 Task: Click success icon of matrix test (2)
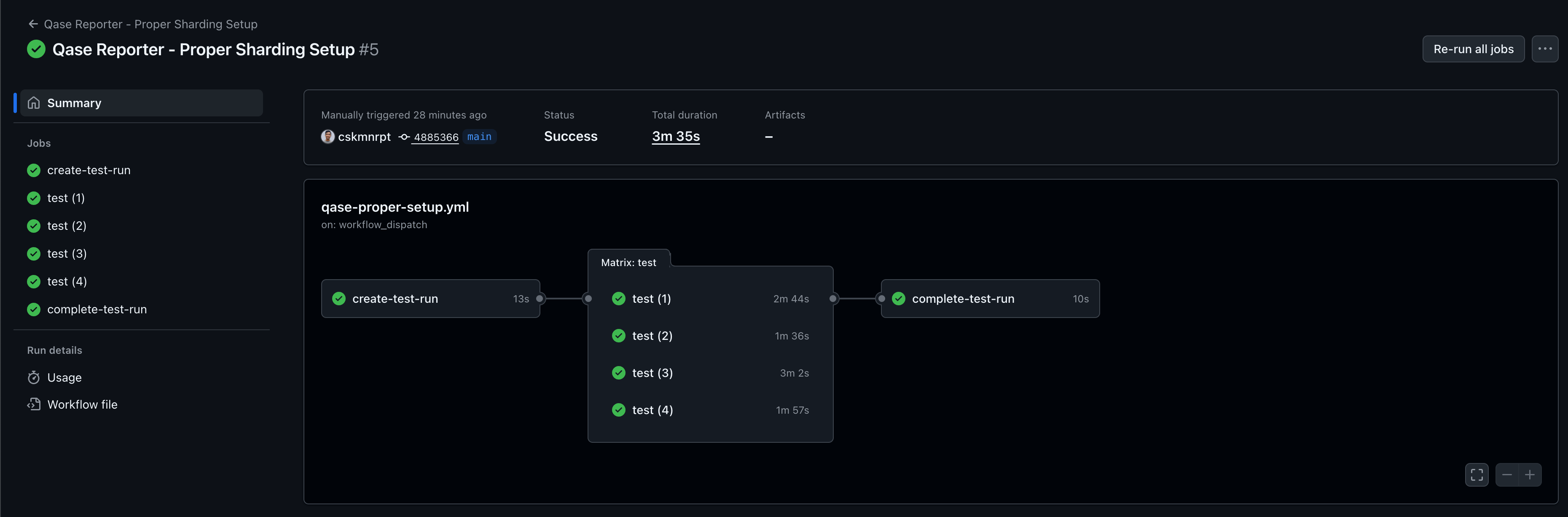618,336
